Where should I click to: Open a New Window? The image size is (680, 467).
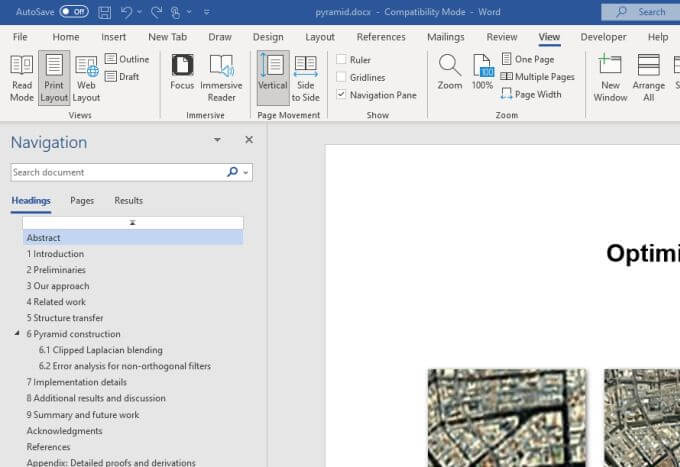point(610,77)
